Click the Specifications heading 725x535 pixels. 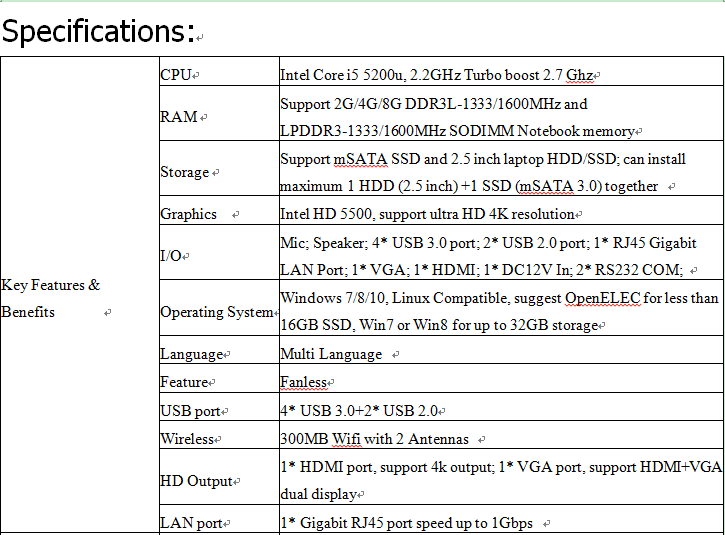click(98, 31)
